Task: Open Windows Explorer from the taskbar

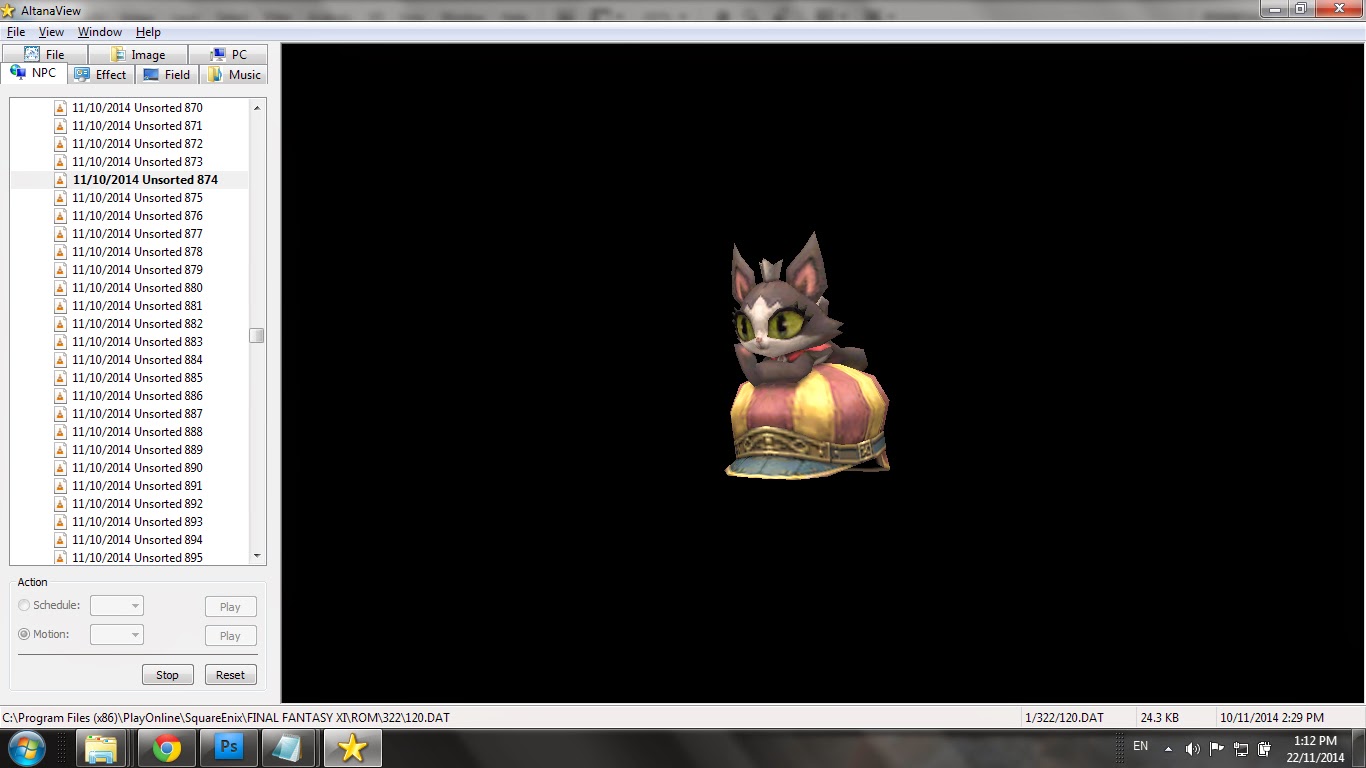Action: point(101,748)
